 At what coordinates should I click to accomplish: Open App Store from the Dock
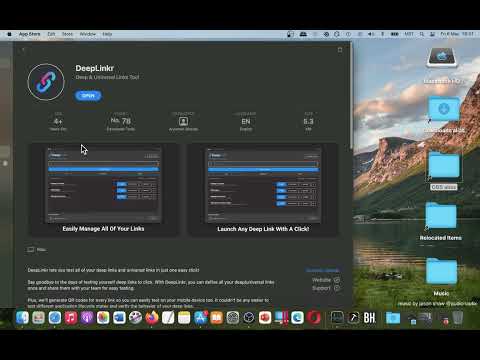point(200,318)
